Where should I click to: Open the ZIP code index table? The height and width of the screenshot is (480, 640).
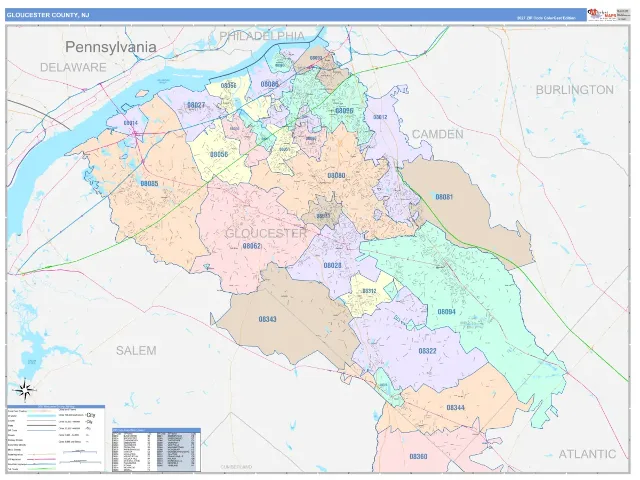point(156,450)
